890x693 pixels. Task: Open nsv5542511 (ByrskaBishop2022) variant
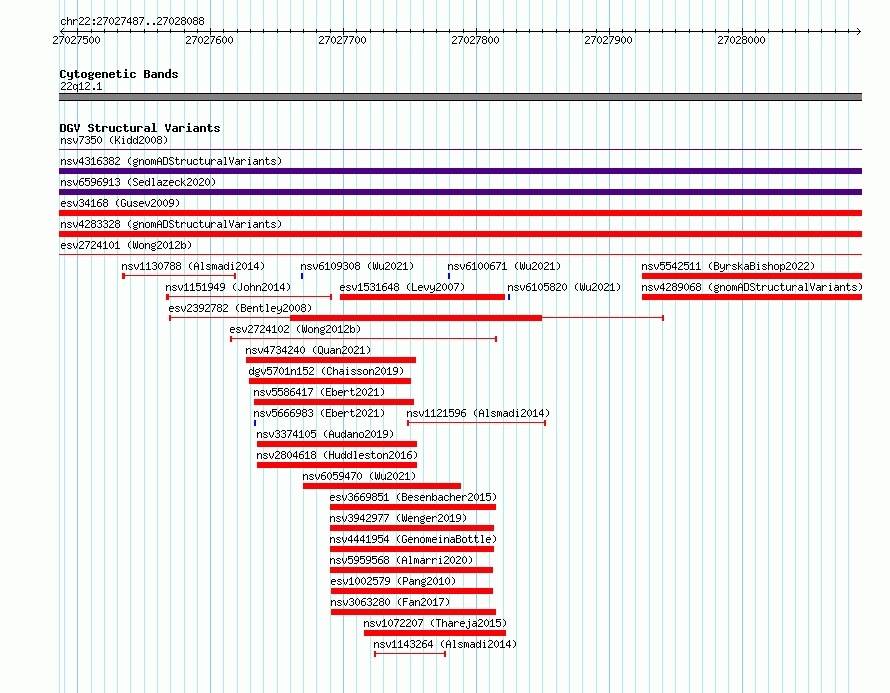[728, 266]
